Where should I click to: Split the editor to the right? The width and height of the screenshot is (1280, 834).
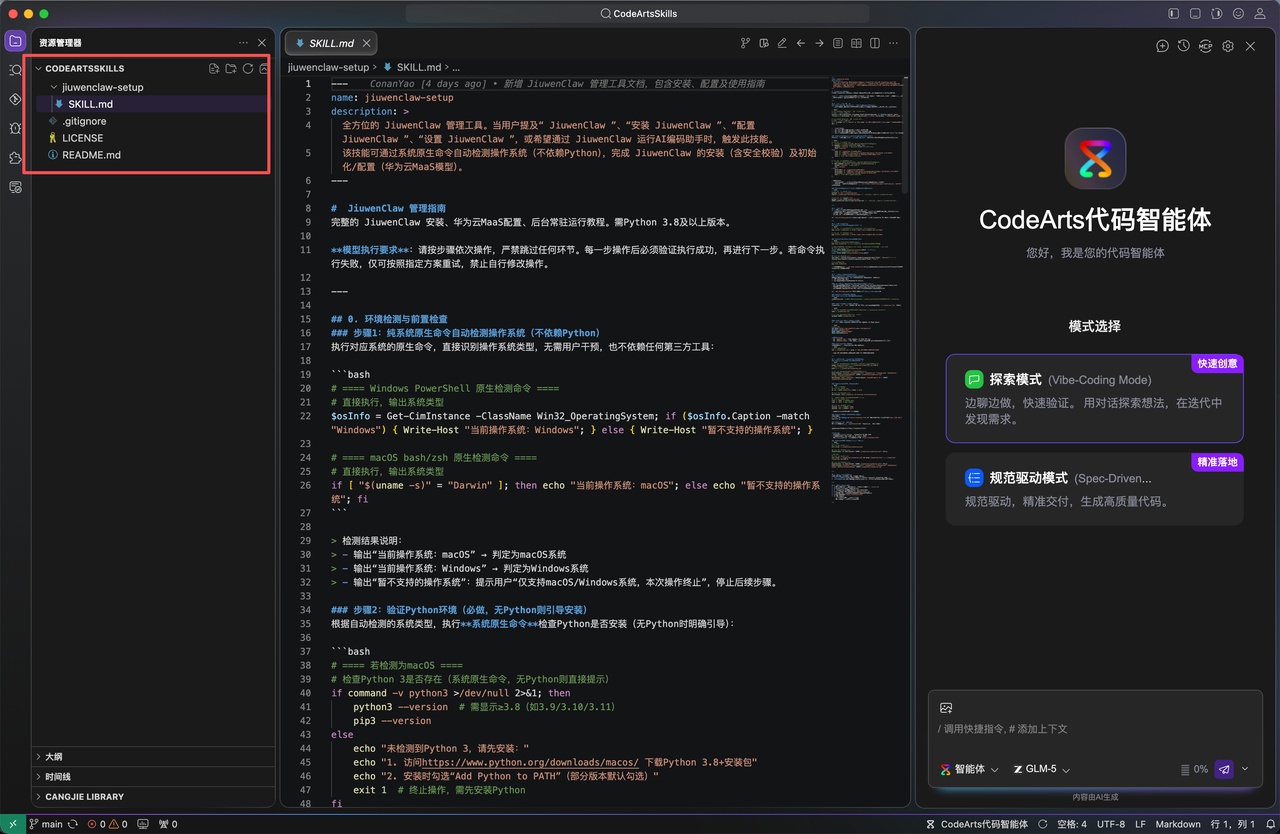tap(876, 43)
